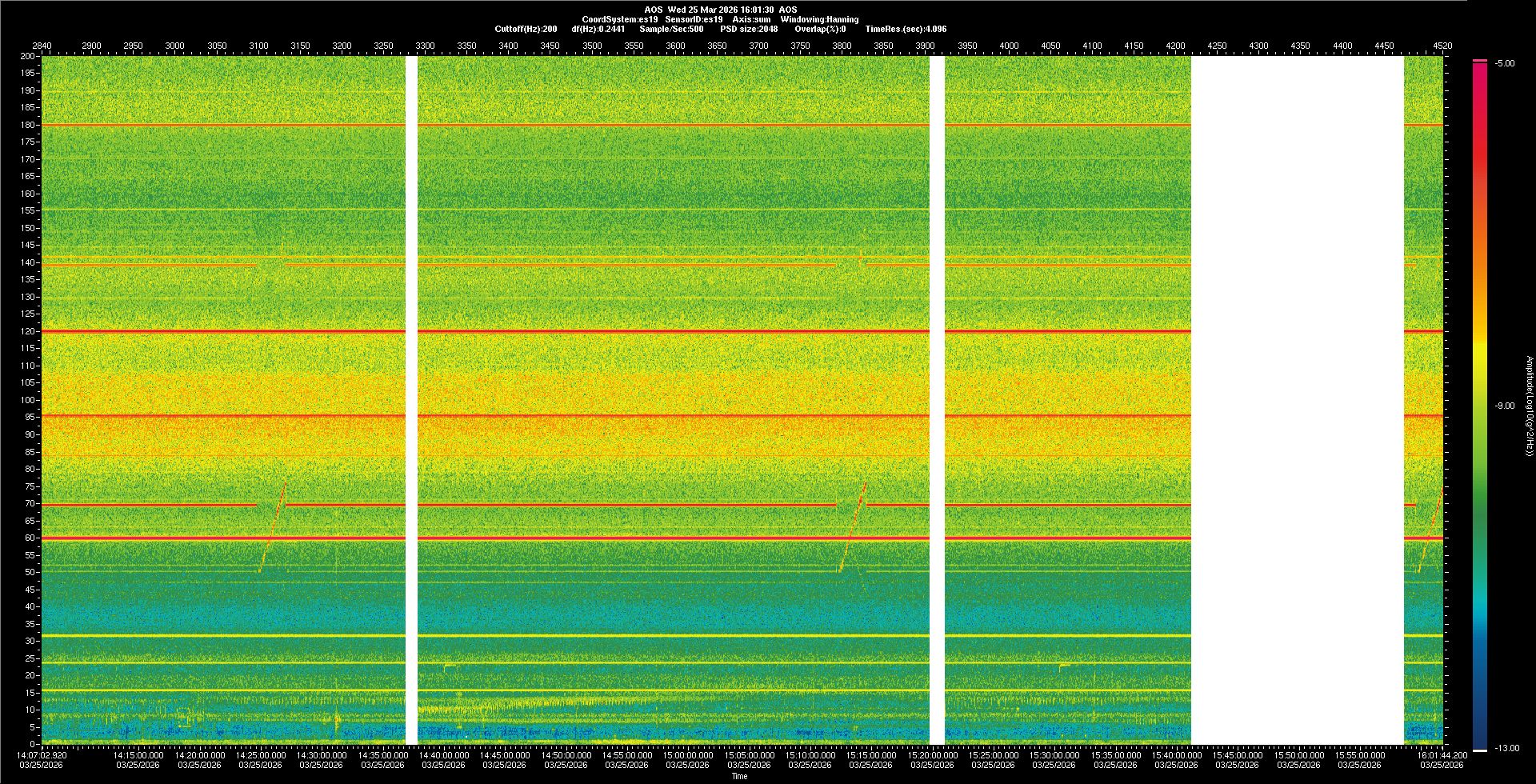Click the 16:01:44.200 end timestamp
This screenshot has height=784, width=1536.
1442,754
